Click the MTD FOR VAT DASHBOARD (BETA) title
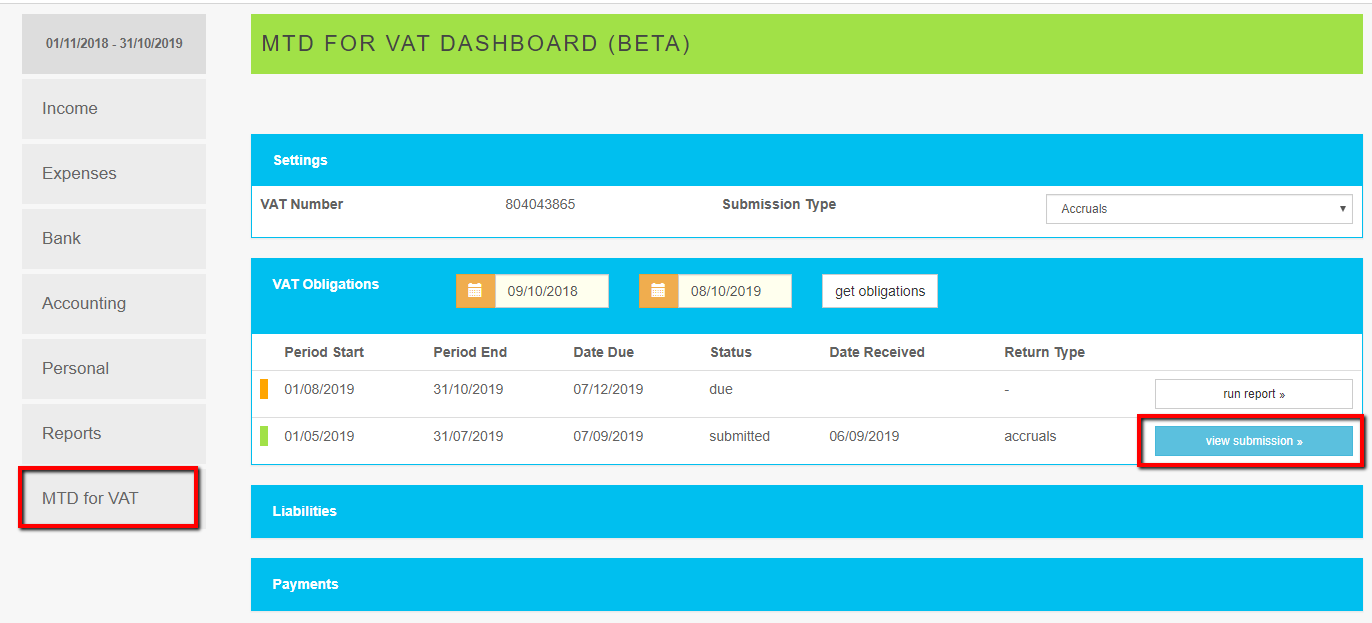The width and height of the screenshot is (1372, 623). coord(476,44)
